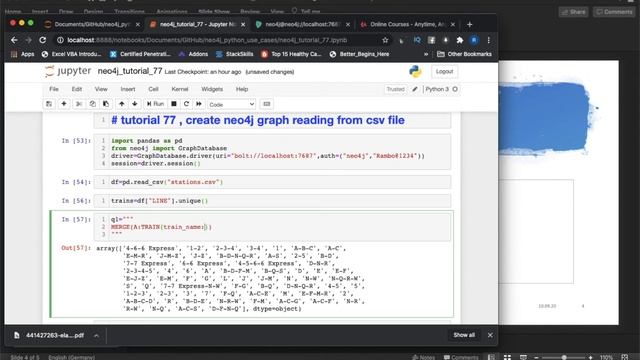This screenshot has width=640, height=360.
Task: Click the Comments button in PowerPoint ribbon
Action: click(x=614, y=12)
